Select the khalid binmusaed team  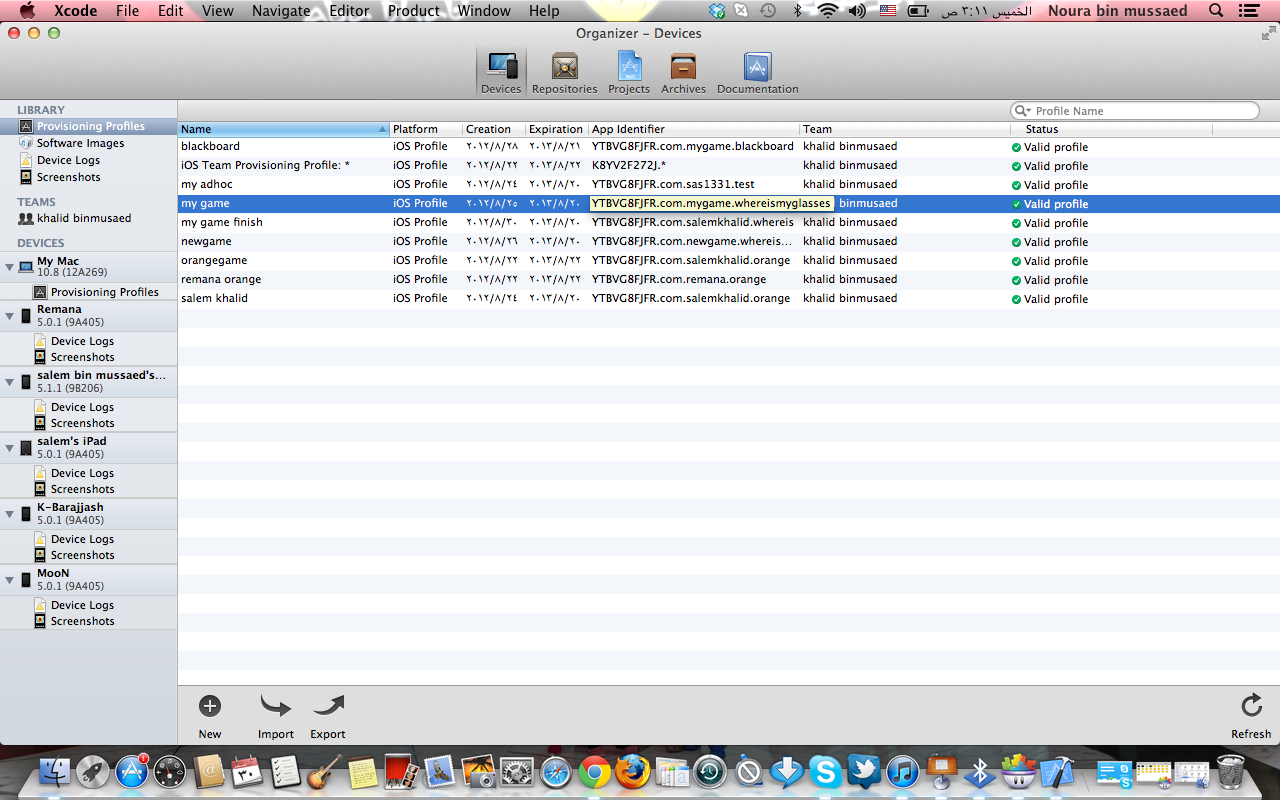84,218
